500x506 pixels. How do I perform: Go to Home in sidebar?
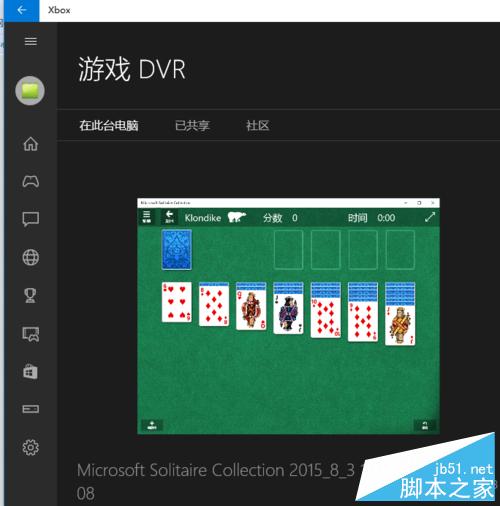coord(31,144)
